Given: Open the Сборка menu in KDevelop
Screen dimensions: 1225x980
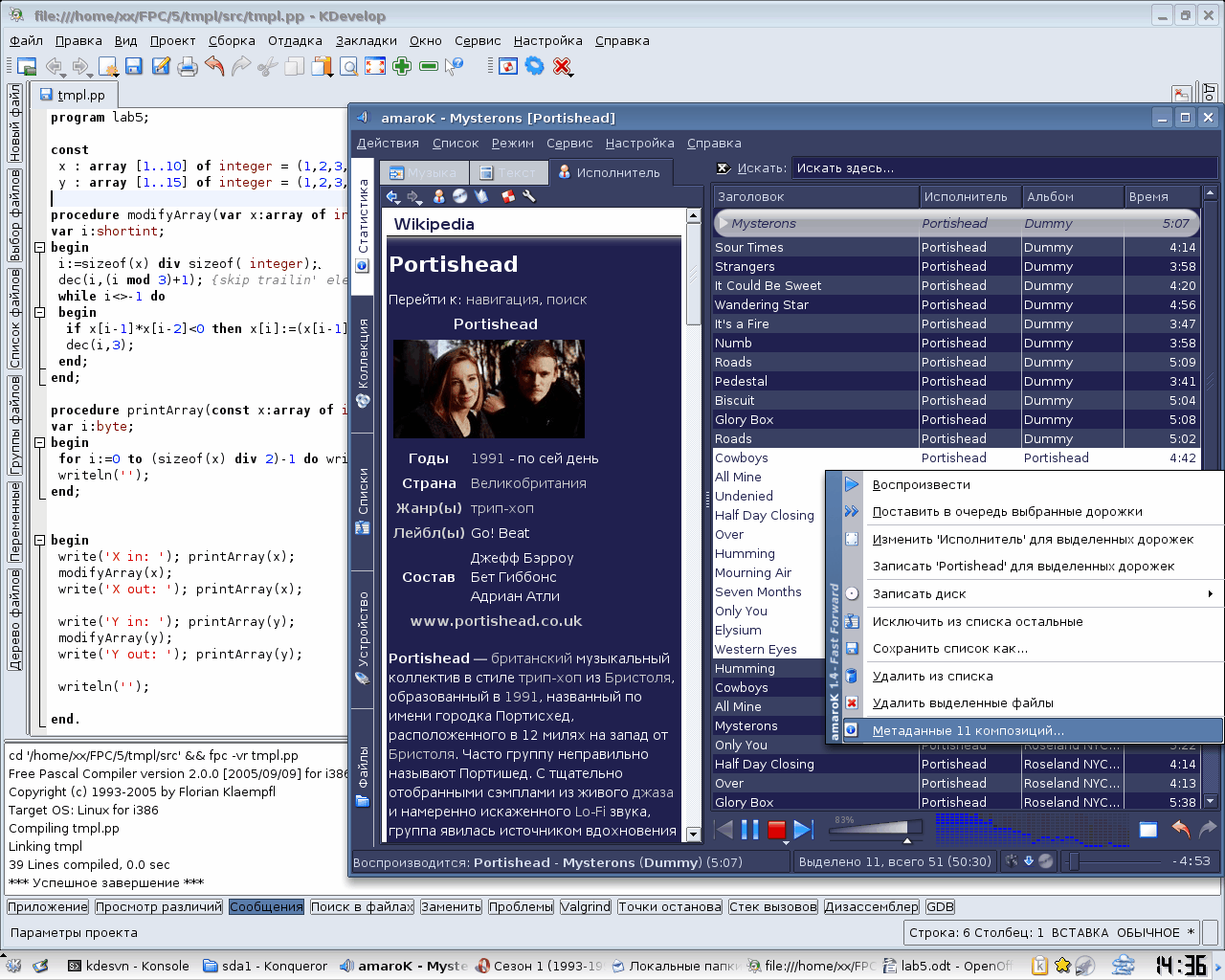Looking at the screenshot, I should (x=232, y=40).
